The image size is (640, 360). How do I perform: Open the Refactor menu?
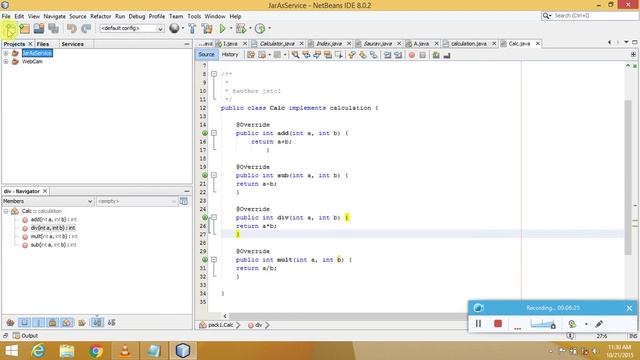pyautogui.click(x=100, y=16)
